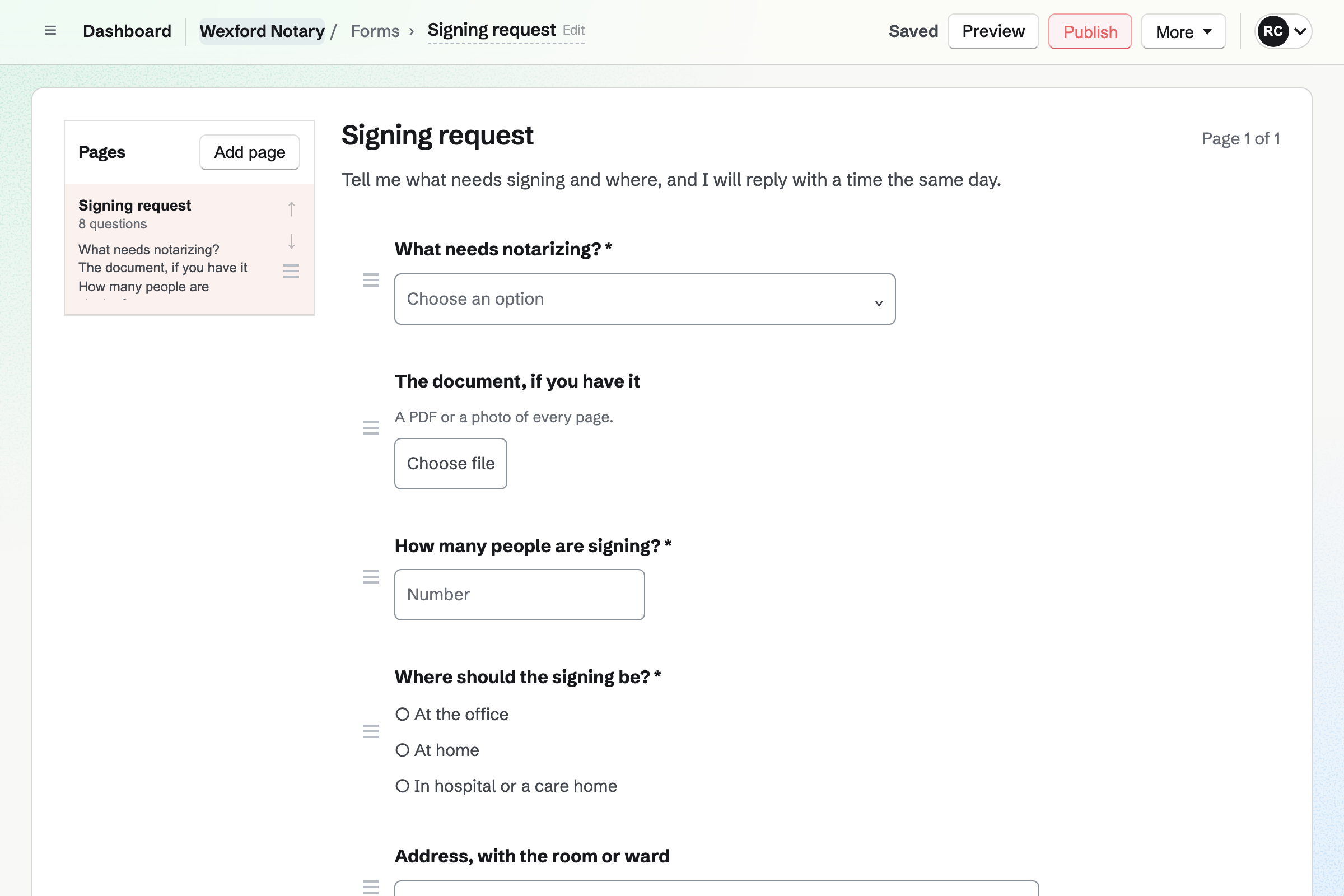Click Add page button
Screen dimensions: 1344x896
coord(250,152)
